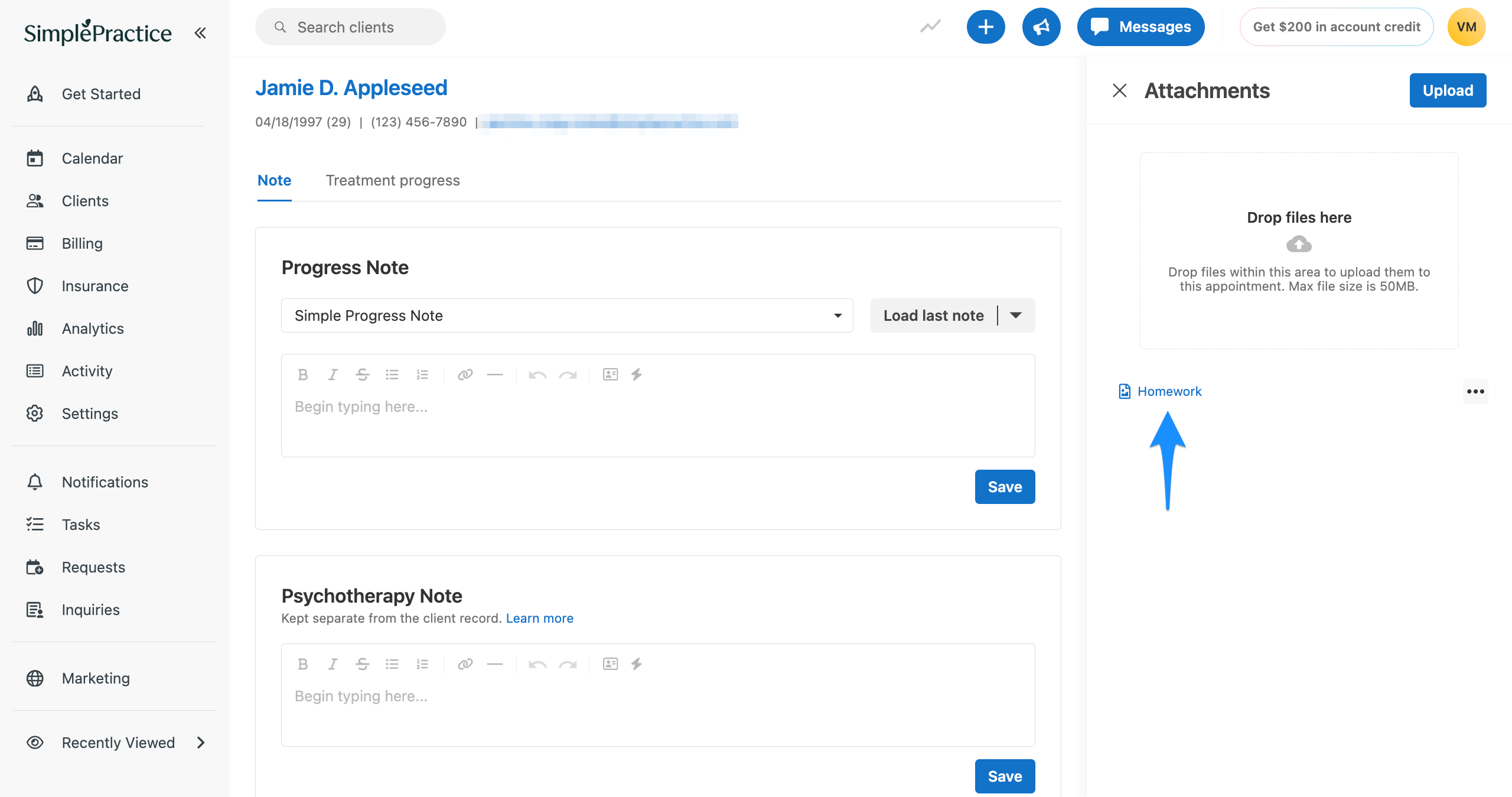Viewport: 1512px width, 797px height.
Task: Toggle bold in Progress Note editor
Action: pos(303,375)
